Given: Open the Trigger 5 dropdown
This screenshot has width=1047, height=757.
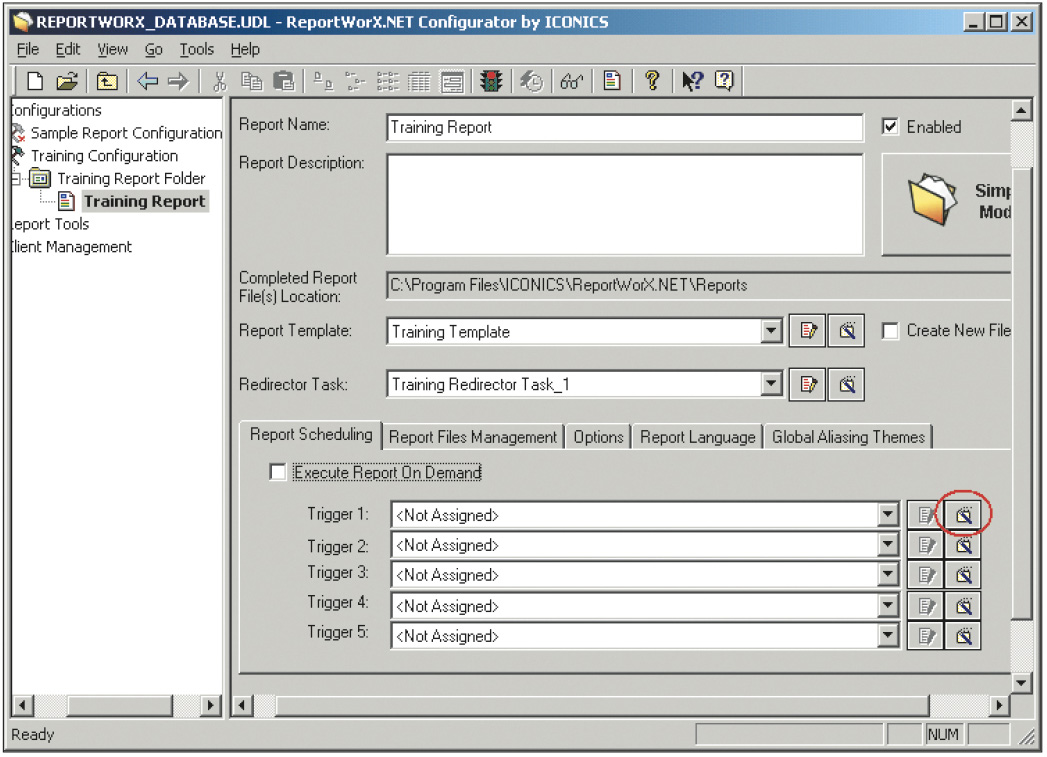Looking at the screenshot, I should [887, 636].
